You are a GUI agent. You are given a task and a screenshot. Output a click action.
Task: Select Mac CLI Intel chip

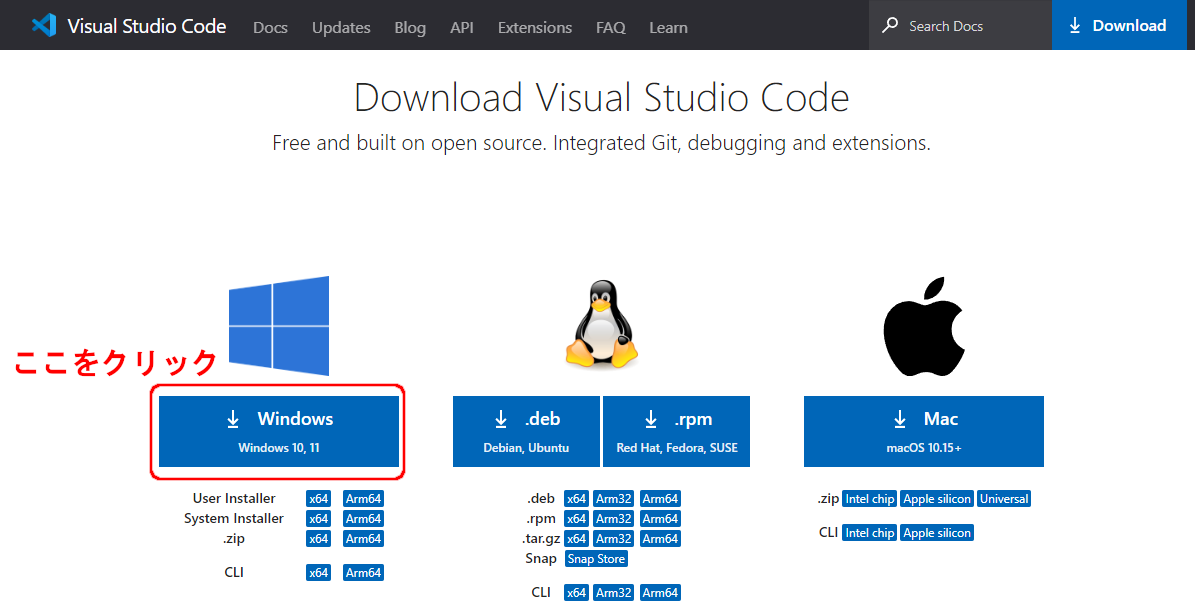870,532
